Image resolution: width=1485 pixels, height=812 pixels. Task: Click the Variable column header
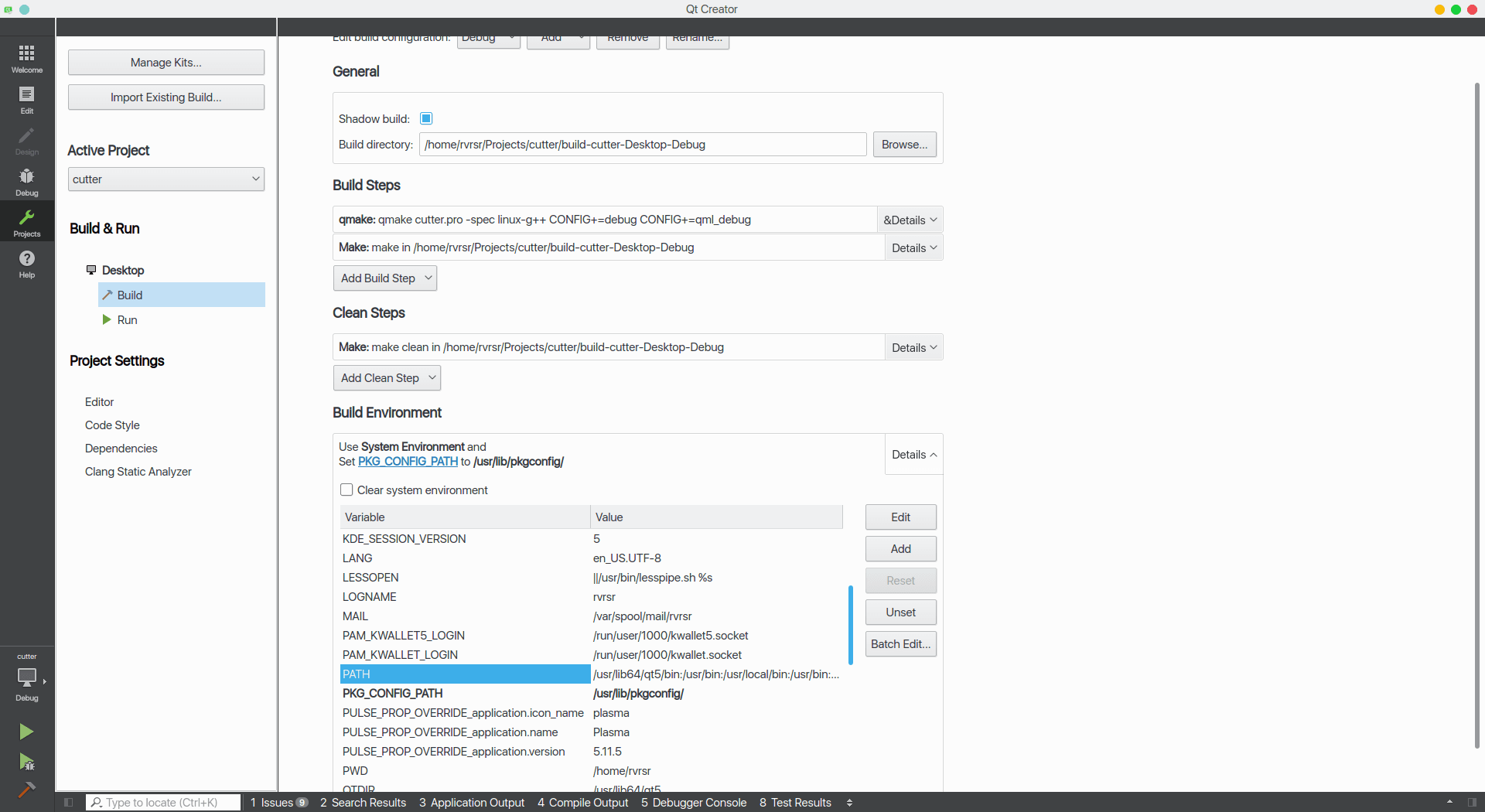click(x=465, y=517)
